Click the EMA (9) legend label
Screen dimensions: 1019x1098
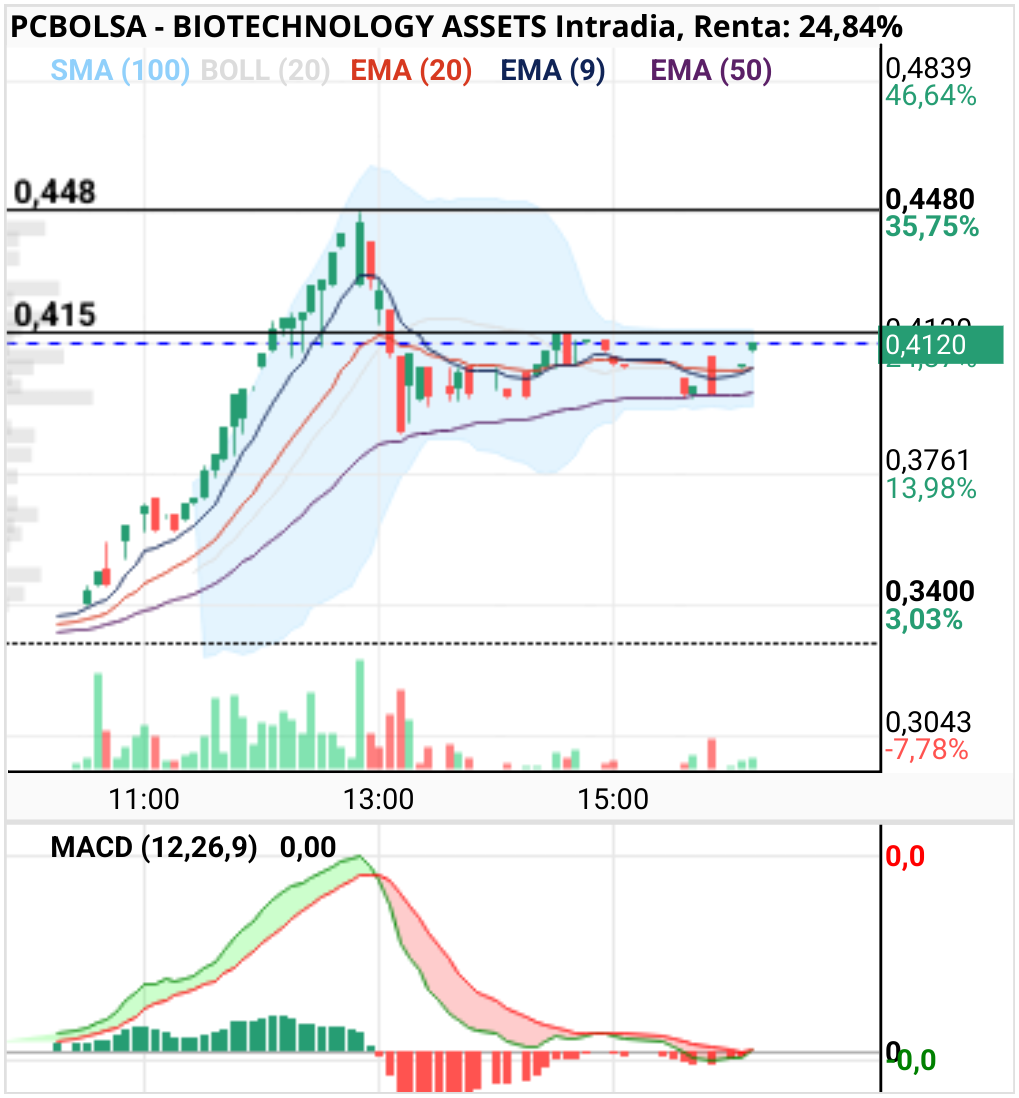[x=553, y=71]
